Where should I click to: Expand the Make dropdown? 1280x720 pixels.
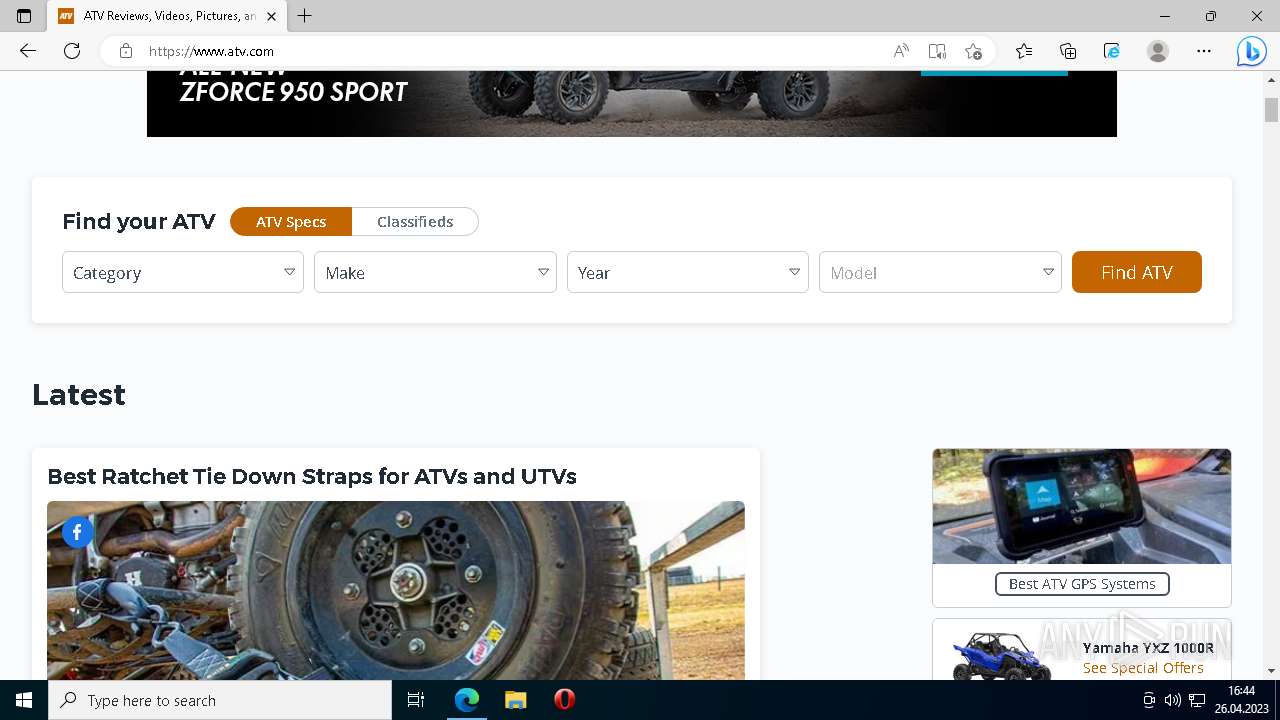pyautogui.click(x=435, y=272)
